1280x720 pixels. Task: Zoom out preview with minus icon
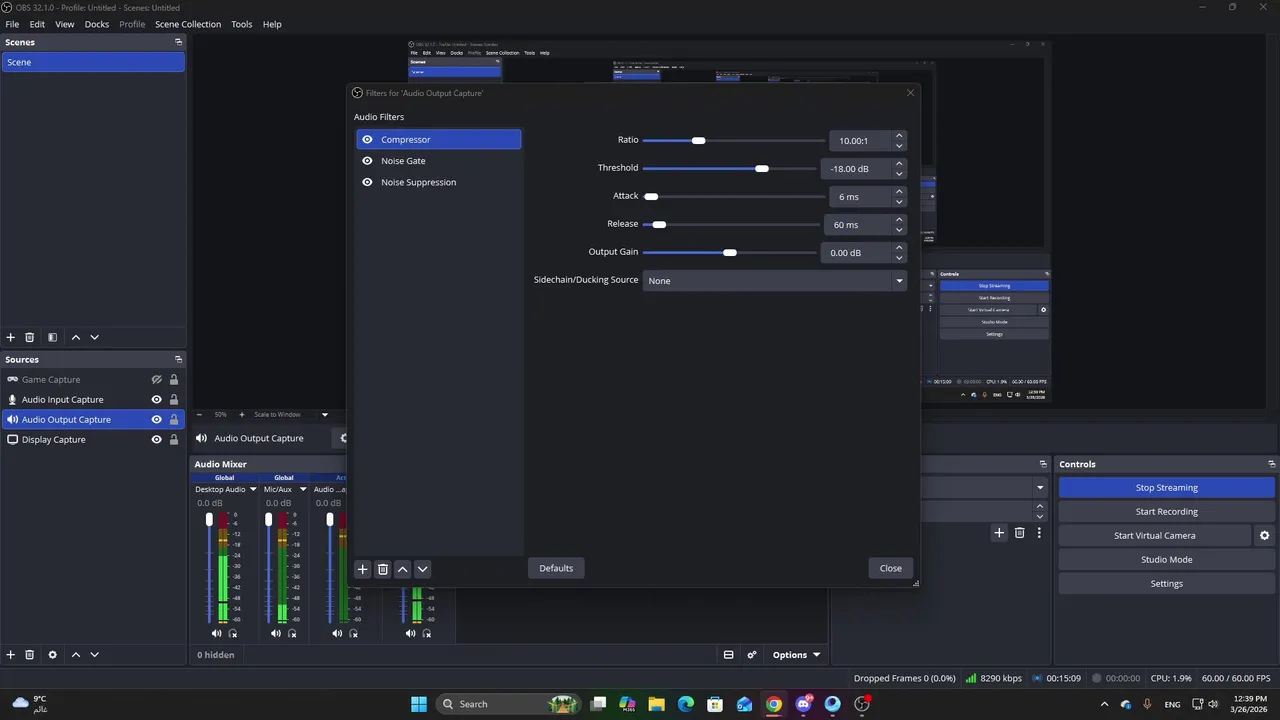pyautogui.click(x=199, y=414)
